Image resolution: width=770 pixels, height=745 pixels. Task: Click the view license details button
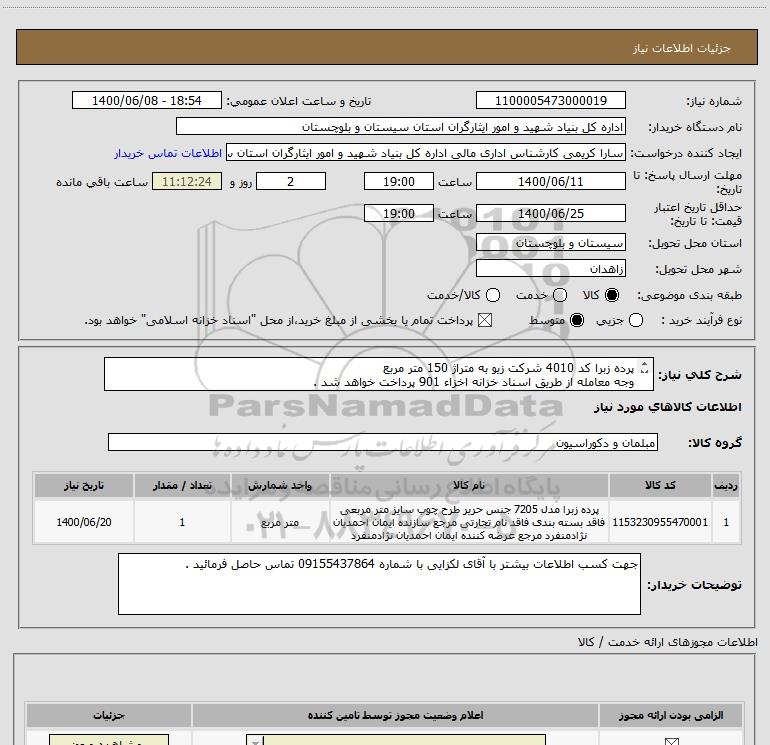pyautogui.click(x=109, y=740)
